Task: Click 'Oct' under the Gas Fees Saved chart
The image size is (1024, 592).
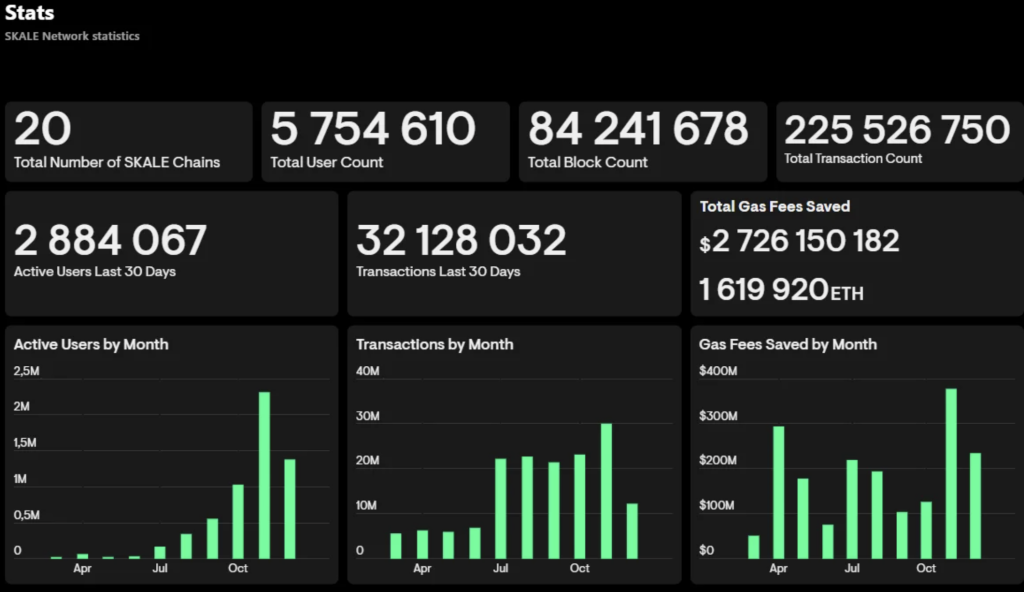Action: 926,568
